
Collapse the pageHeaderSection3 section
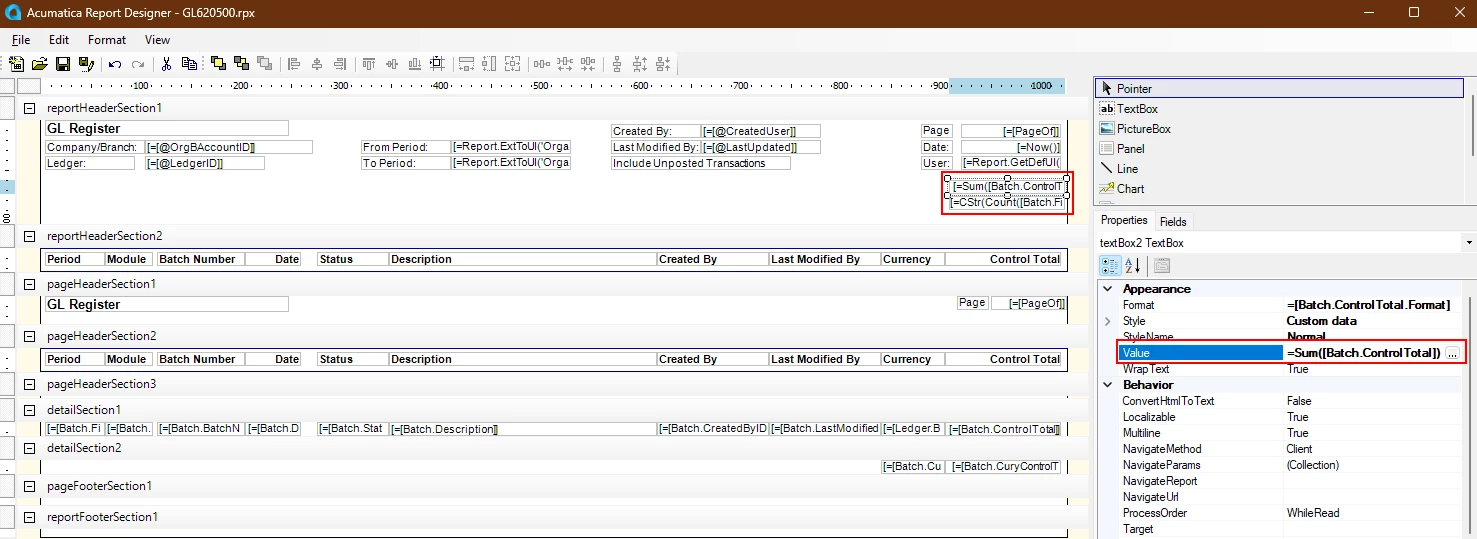[x=29, y=385]
